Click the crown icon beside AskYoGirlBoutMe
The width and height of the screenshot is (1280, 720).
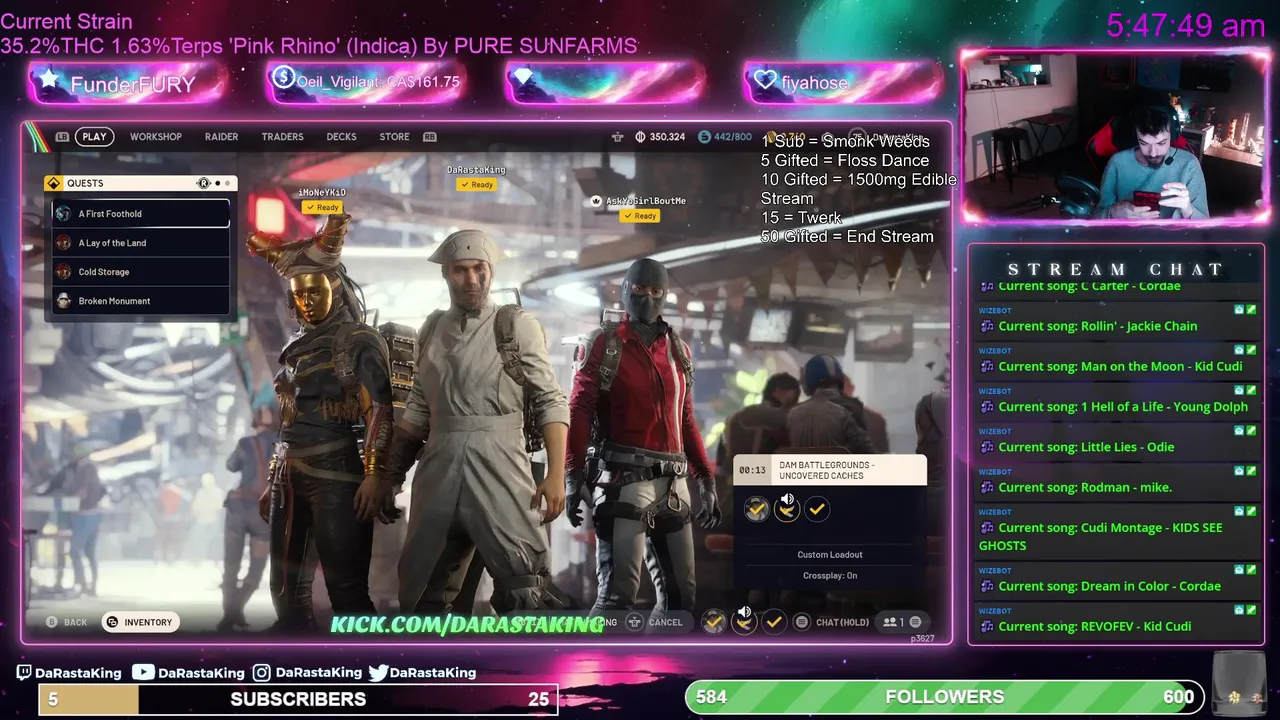tap(596, 201)
